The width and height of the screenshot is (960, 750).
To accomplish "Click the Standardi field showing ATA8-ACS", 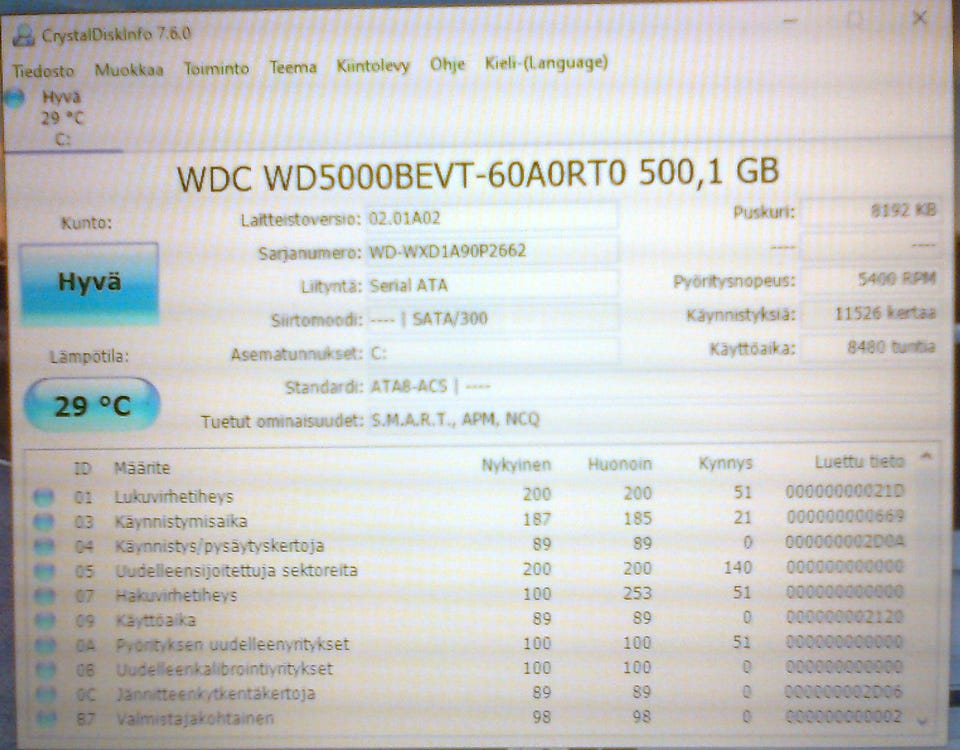I will point(654,386).
